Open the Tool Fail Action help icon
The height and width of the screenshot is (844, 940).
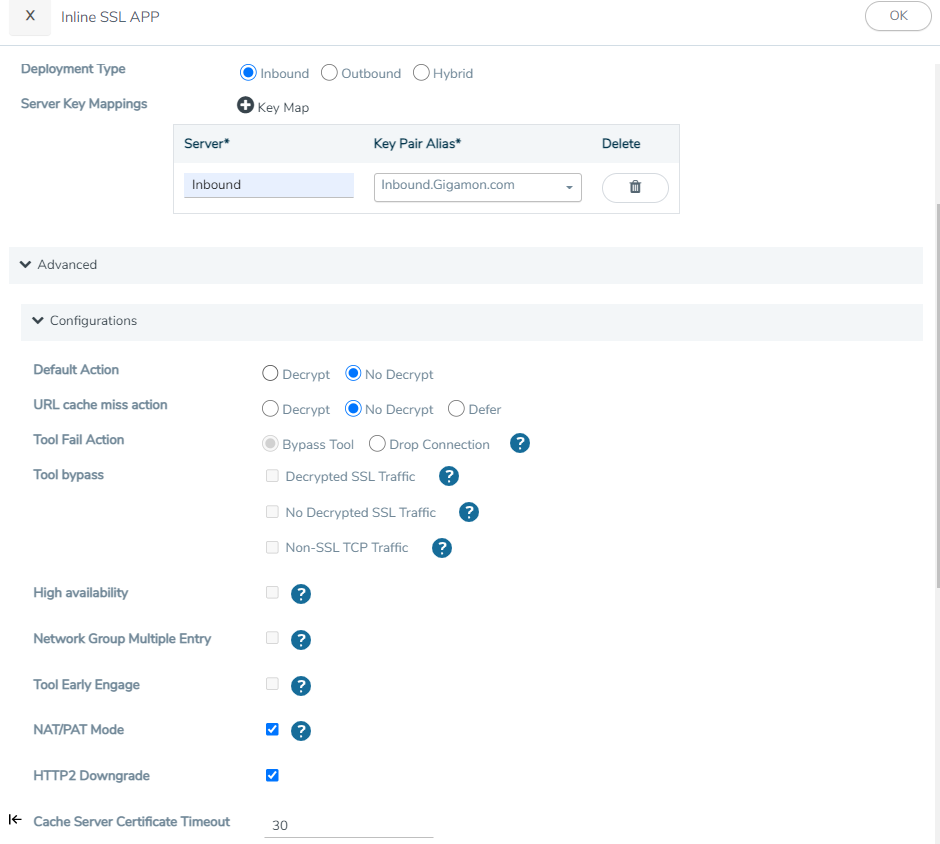(x=519, y=443)
